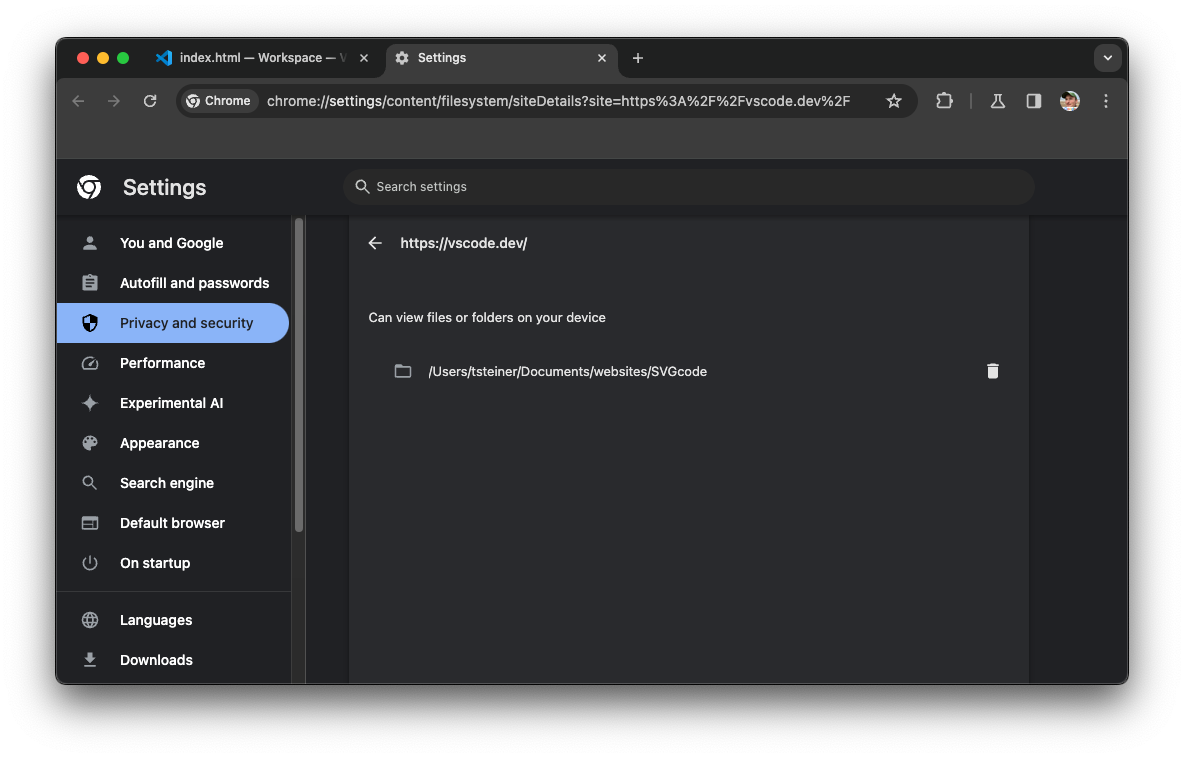Open the https://vscode.dev/ link

(x=463, y=243)
